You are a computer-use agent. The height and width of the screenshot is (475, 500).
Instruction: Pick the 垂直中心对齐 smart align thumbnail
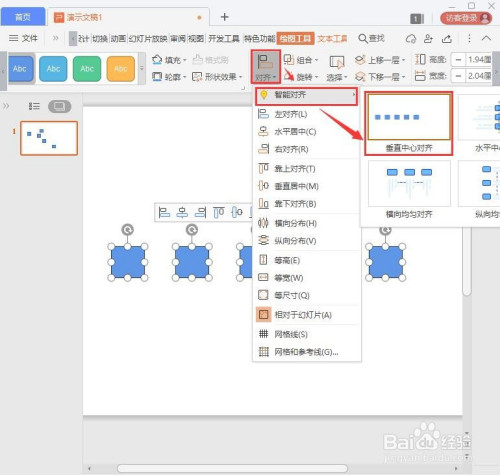pos(409,123)
